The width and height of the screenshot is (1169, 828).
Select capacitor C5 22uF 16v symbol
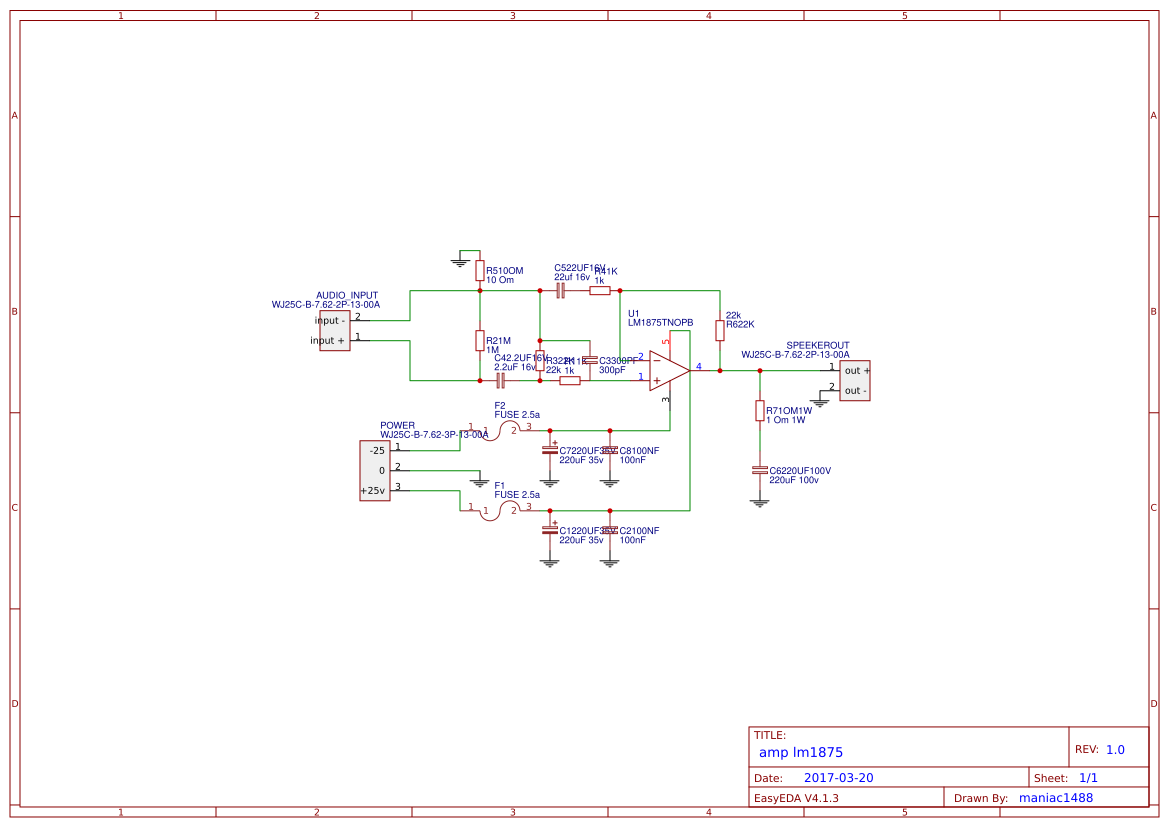pyautogui.click(x=560, y=290)
